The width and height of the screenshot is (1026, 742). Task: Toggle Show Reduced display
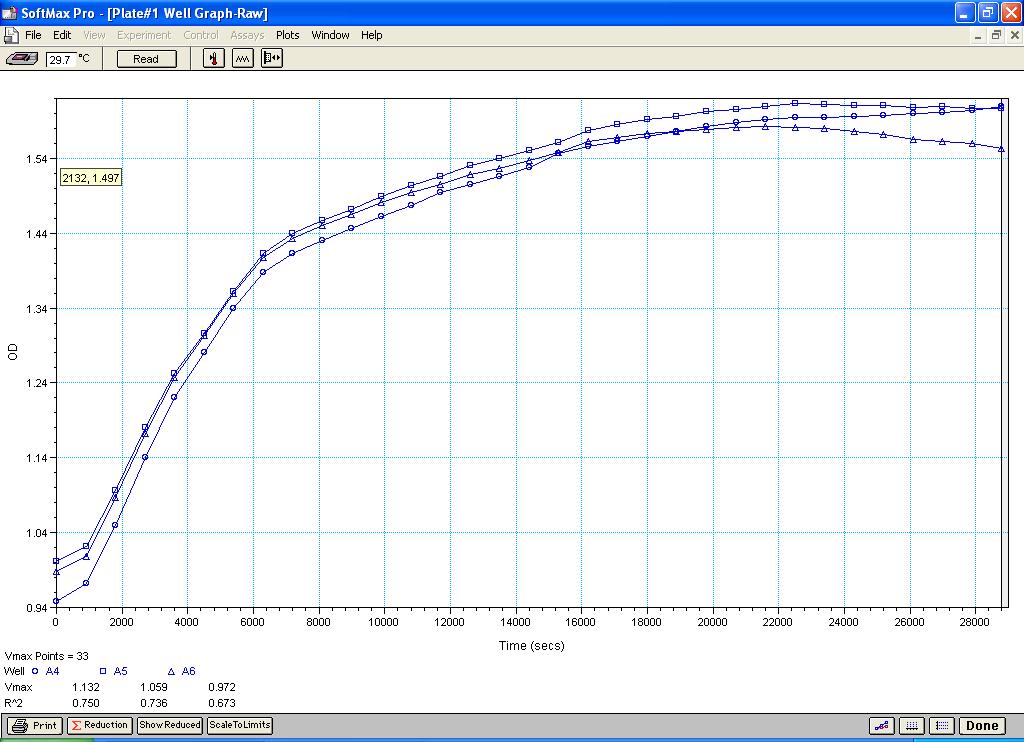pyautogui.click(x=169, y=726)
